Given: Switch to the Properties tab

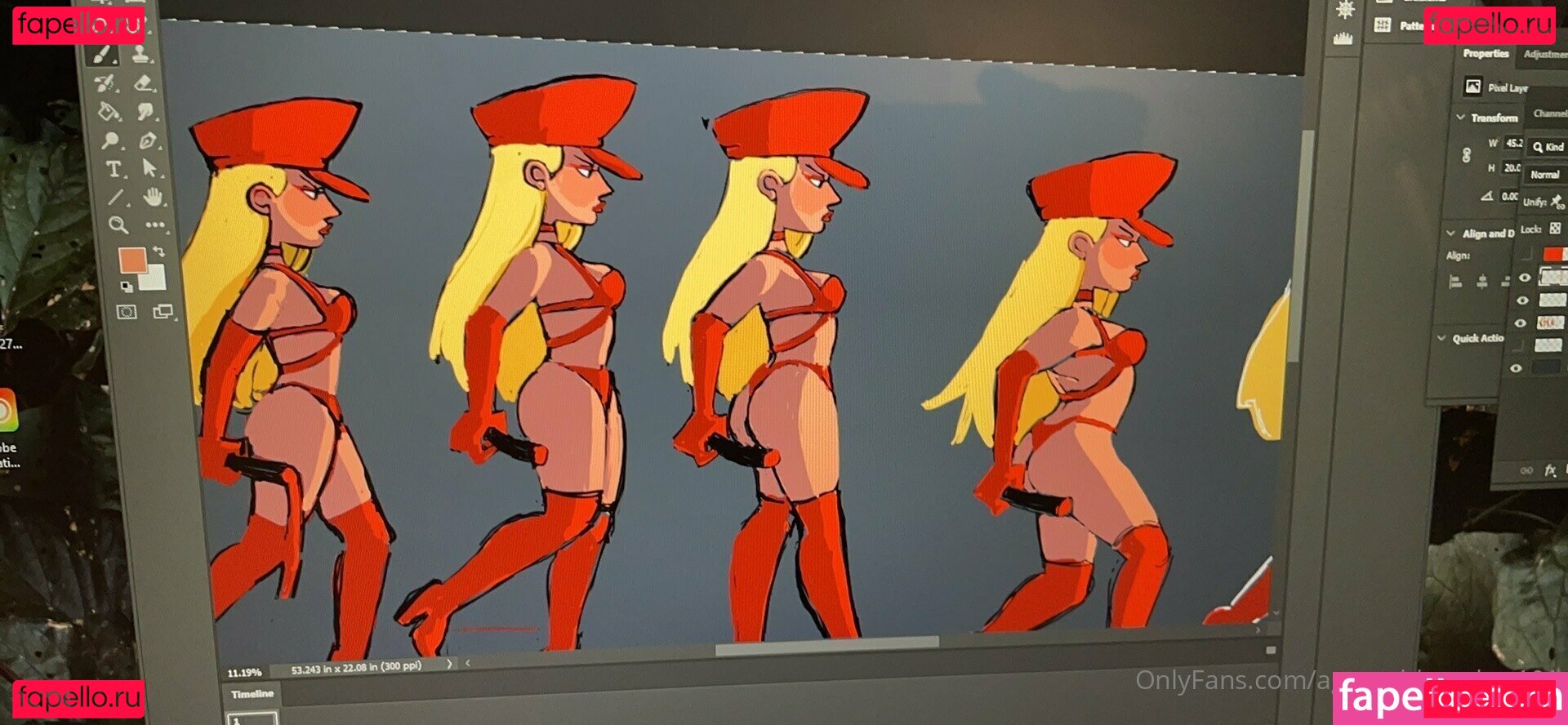Looking at the screenshot, I should point(1486,53).
